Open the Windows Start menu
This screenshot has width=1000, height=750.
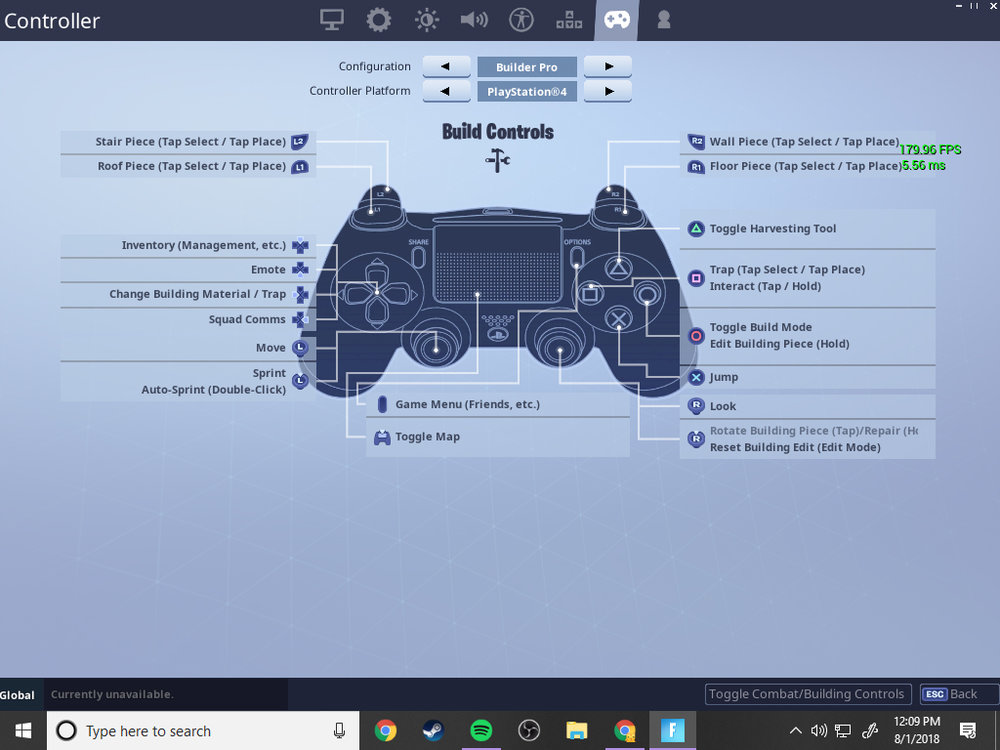[23, 731]
